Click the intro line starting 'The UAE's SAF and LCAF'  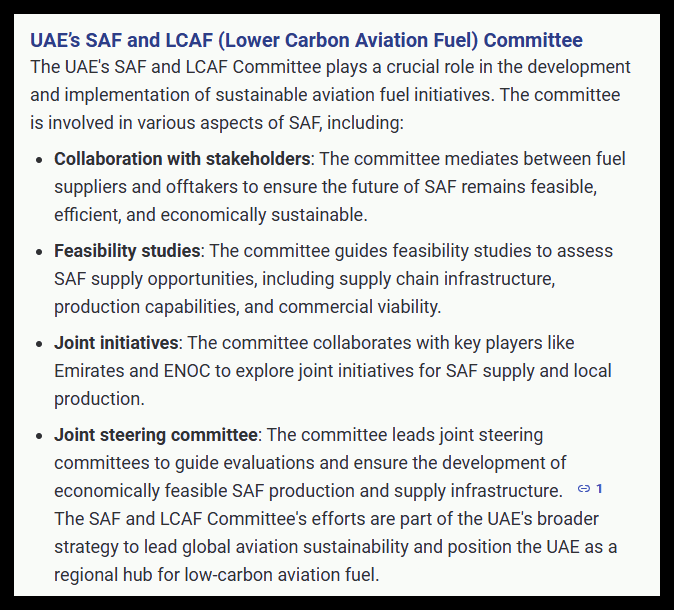click(x=330, y=68)
